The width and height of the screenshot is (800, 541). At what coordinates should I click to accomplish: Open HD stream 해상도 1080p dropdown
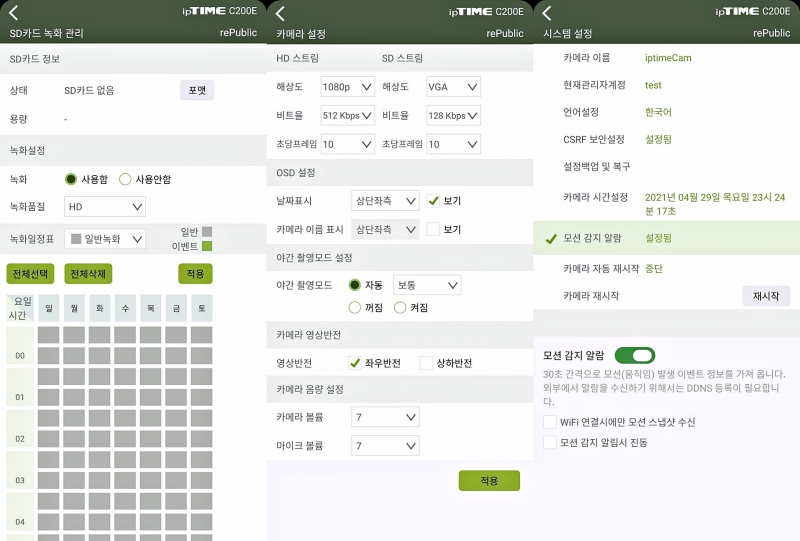347,87
